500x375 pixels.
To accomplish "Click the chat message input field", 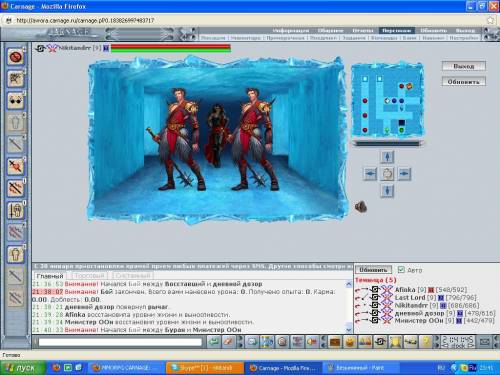I will tap(120, 342).
